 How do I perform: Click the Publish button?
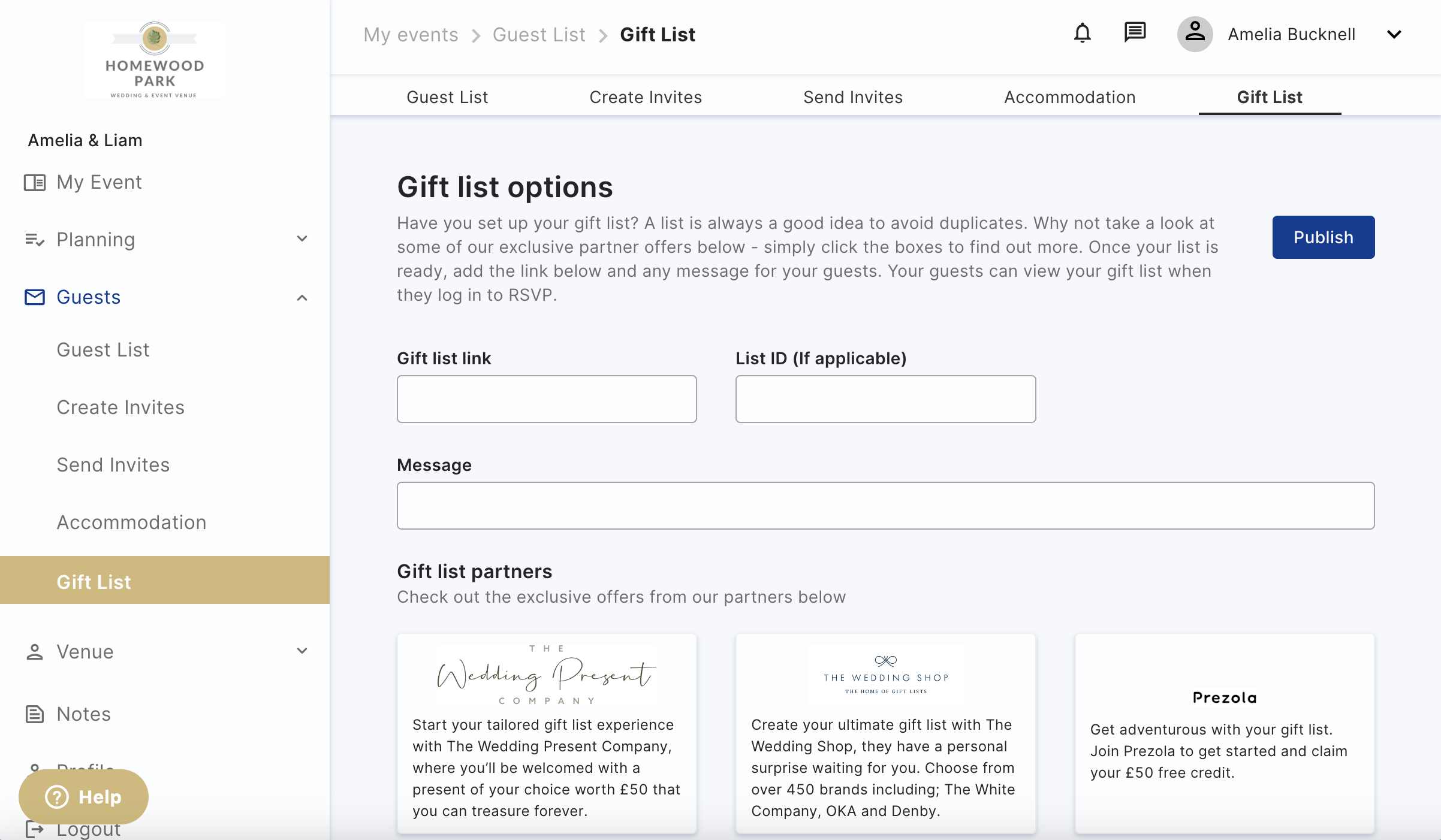click(1324, 237)
